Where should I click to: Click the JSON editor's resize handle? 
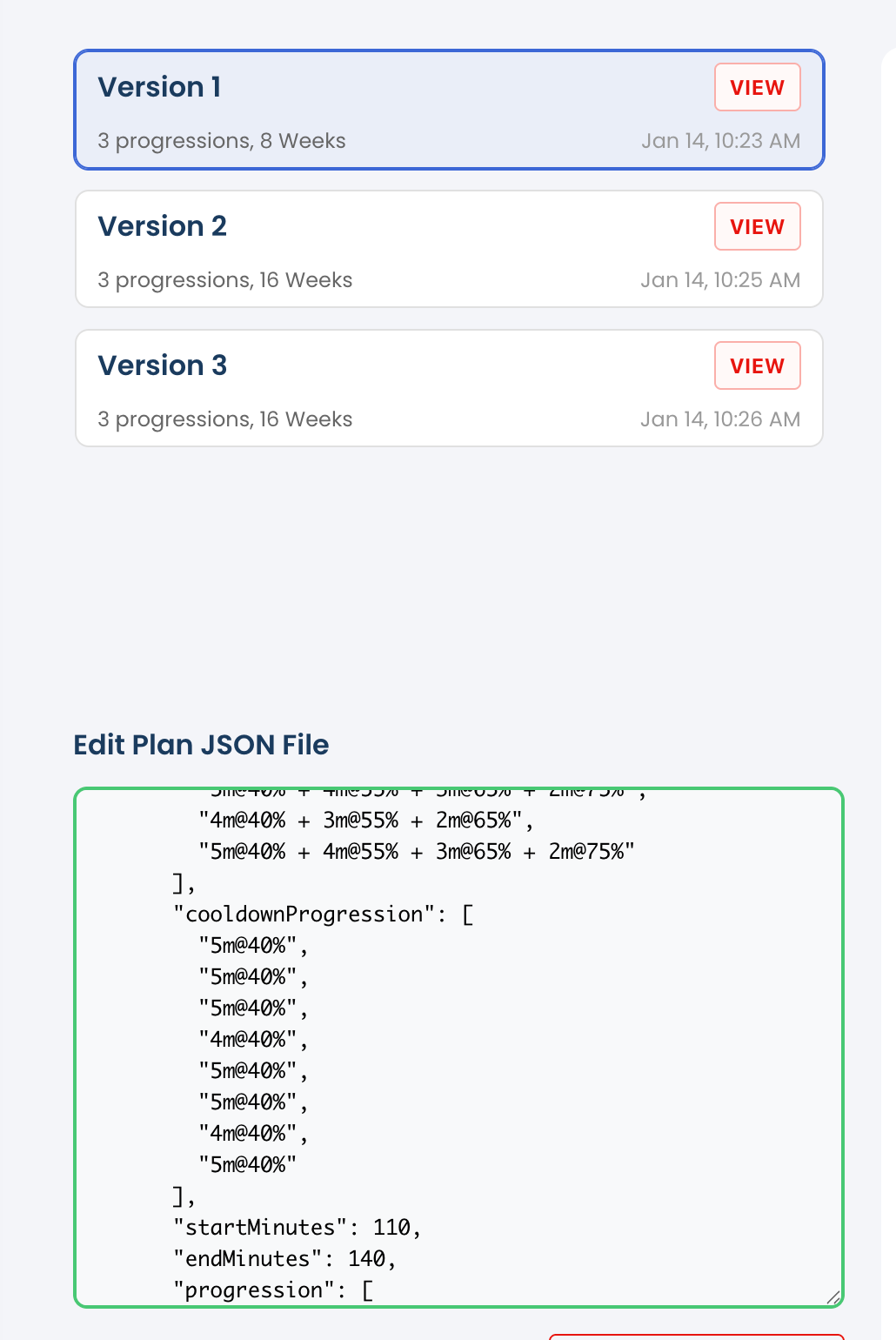pos(832,1296)
